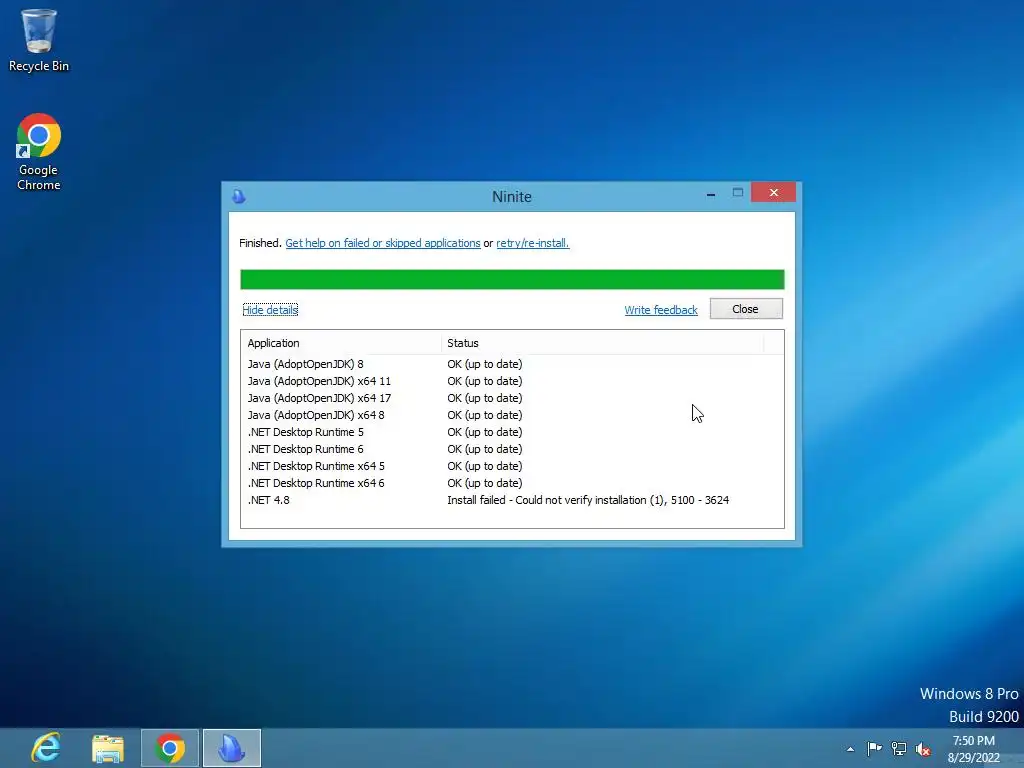1024x768 pixels.
Task: Select the Java (AdoptOpenJDK) x64 11 row
Action: point(512,381)
